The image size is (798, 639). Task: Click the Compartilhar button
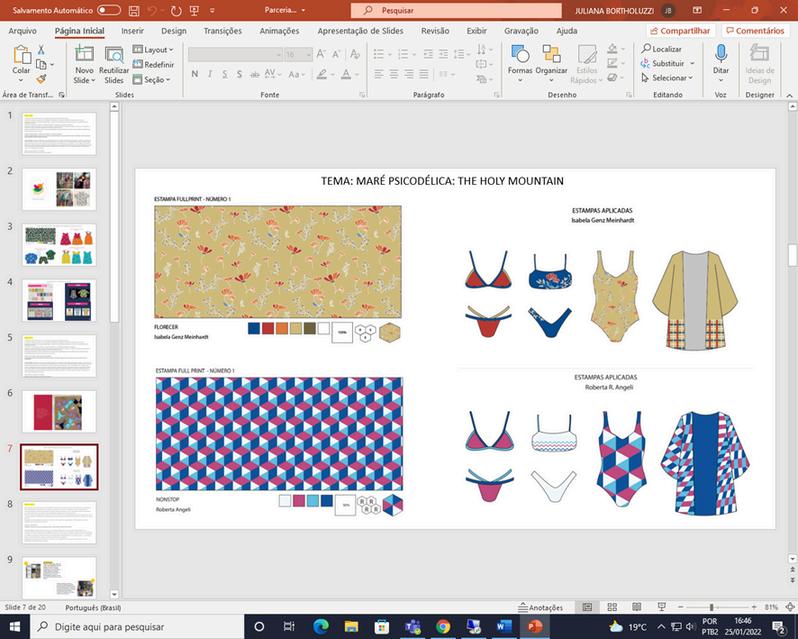point(681,31)
